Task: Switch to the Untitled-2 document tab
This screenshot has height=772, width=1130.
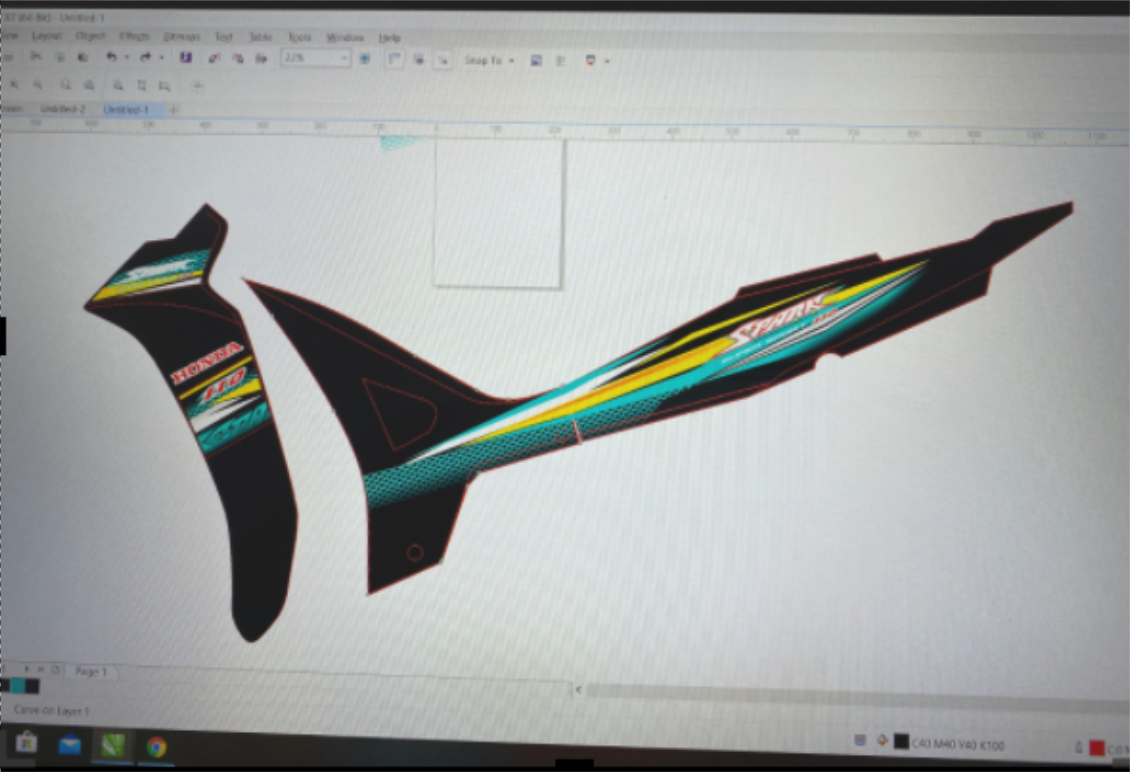Action: 62,109
